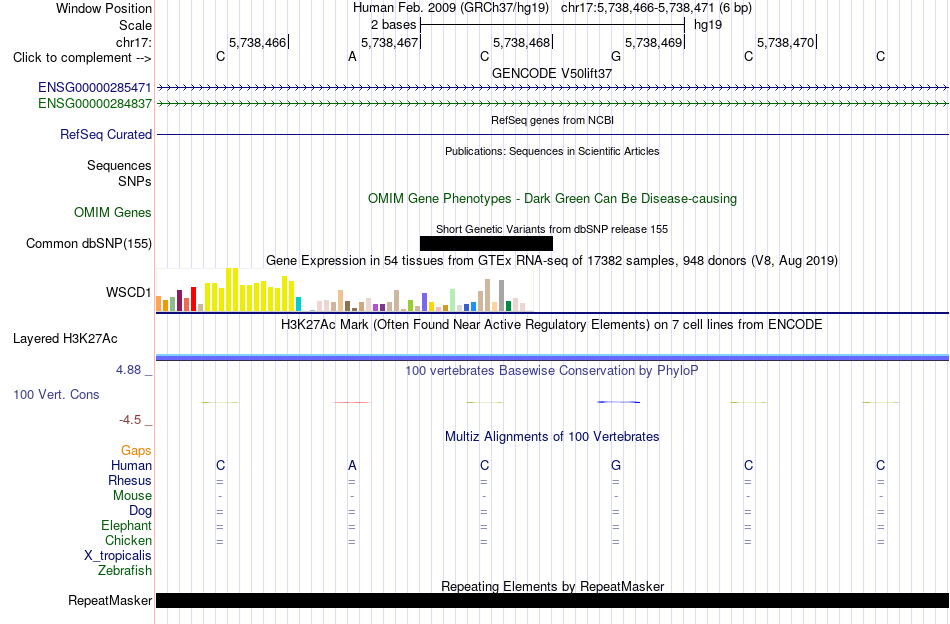Click 'Repeating Elements by RepeatMasker' title

552,586
